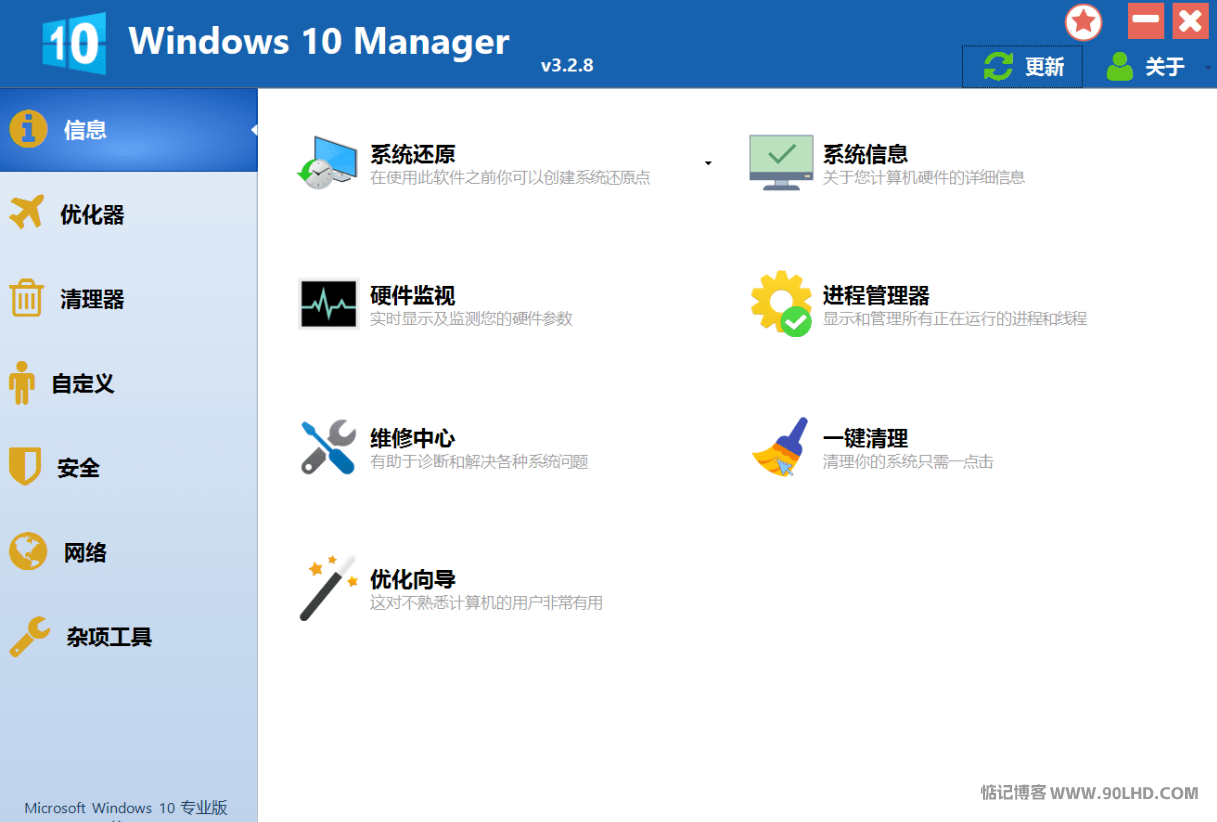Open 系统还原 by its title
The width and height of the screenshot is (1217, 822).
click(413, 154)
